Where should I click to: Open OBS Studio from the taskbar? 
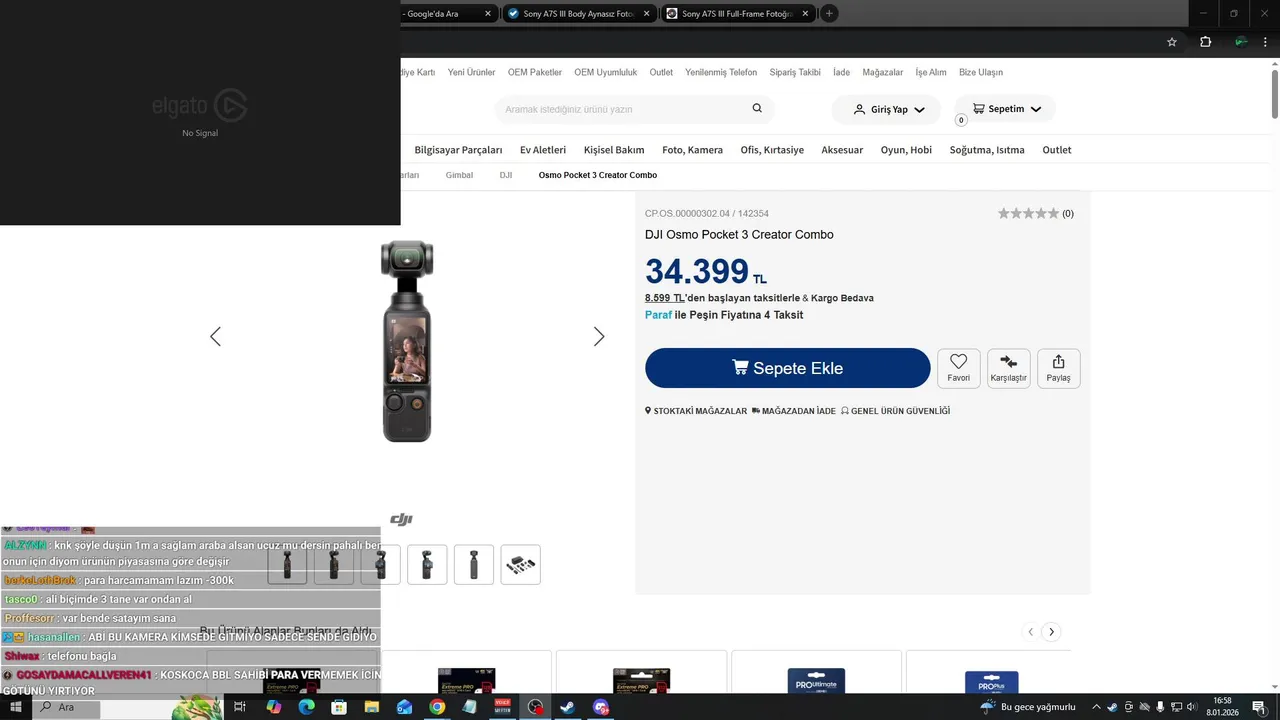click(x=535, y=707)
